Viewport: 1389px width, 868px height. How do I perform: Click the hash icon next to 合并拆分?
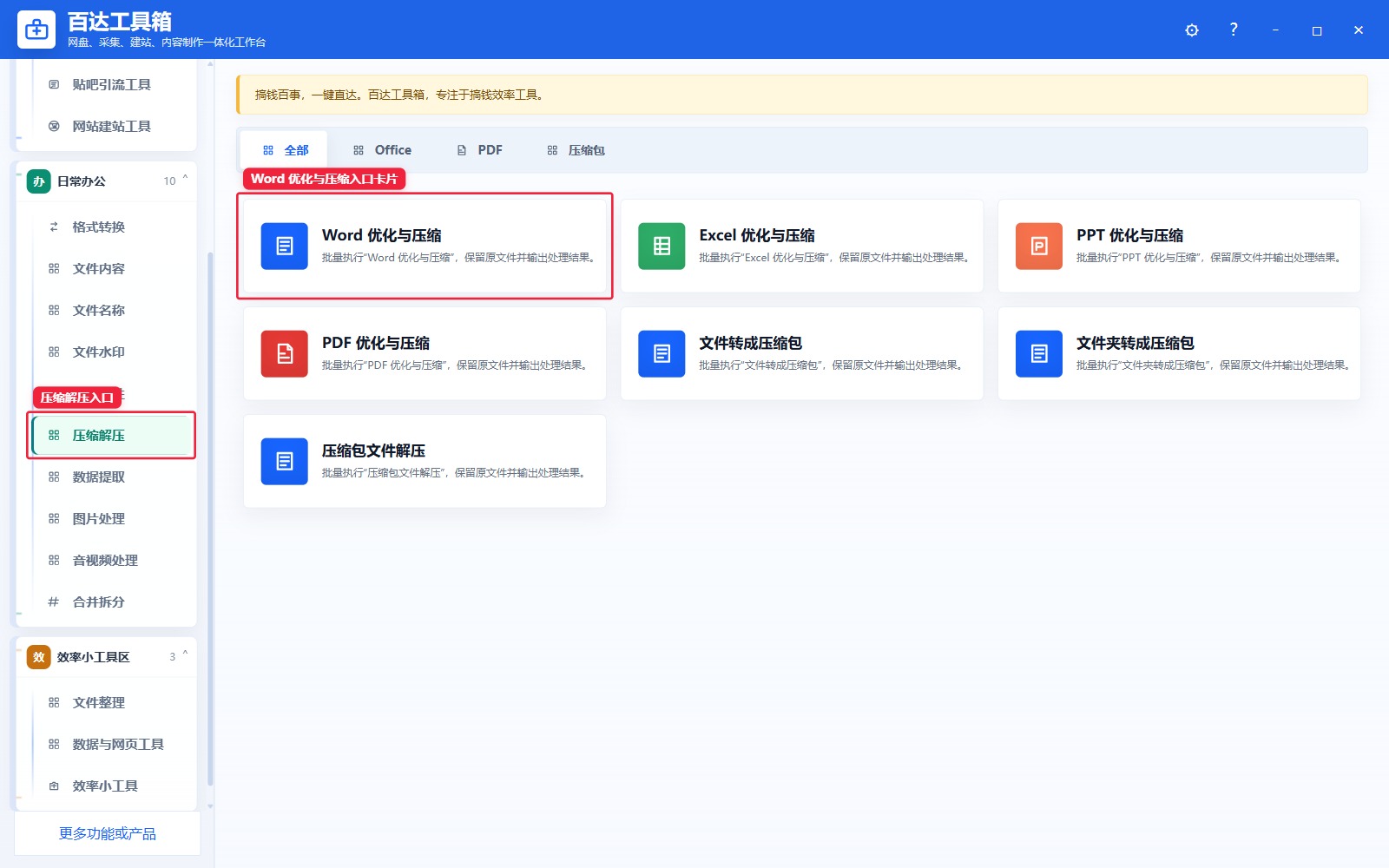(54, 602)
